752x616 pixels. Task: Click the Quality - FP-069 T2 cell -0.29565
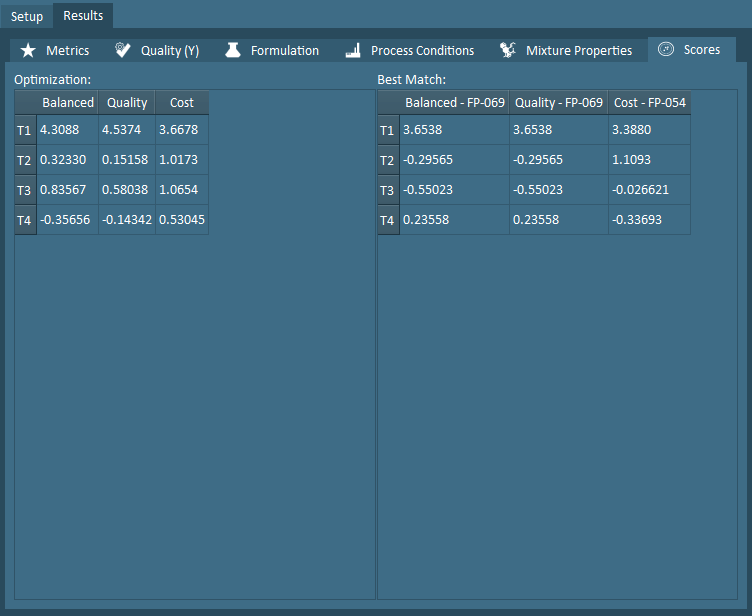pyautogui.click(x=559, y=160)
